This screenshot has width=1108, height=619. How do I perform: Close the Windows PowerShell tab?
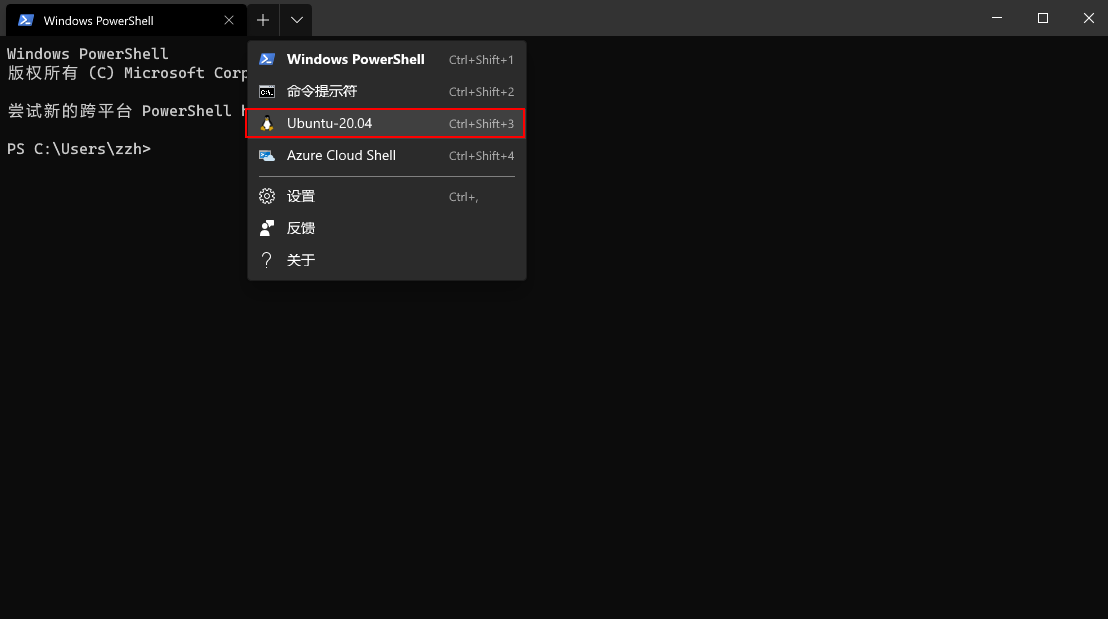click(228, 20)
